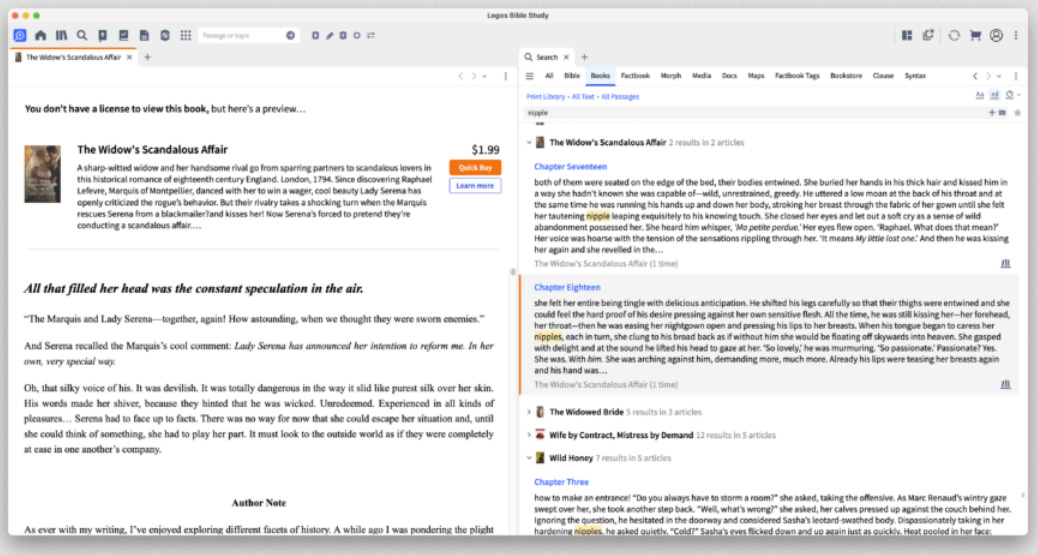Open the Docs page icon in toolbar
Image resolution: width=1038 pixels, height=555 pixels.
pyautogui.click(x=144, y=35)
